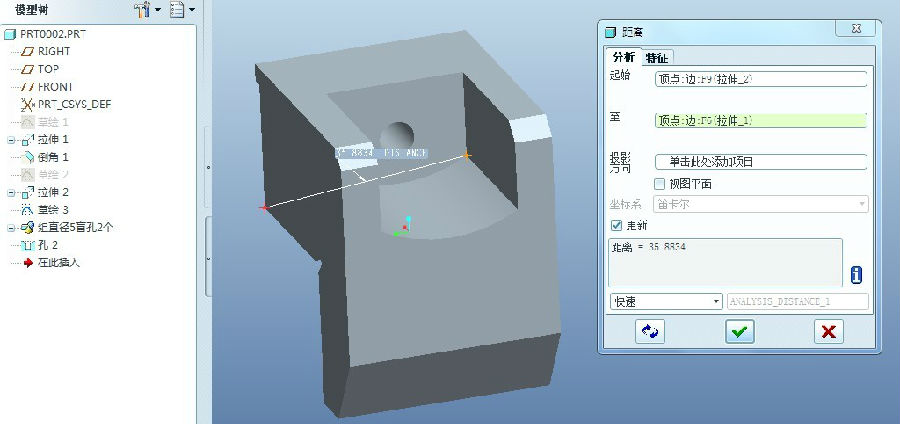Click the repeat analysis button
Screen dimensions: 900x424
click(649, 332)
